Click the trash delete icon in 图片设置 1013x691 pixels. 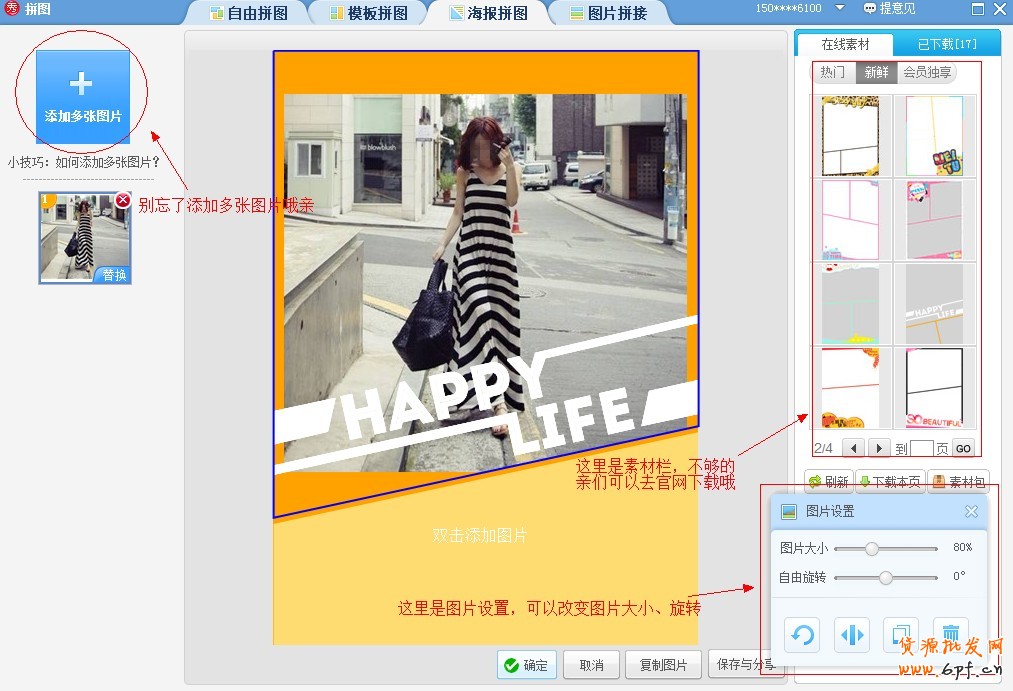(x=951, y=633)
